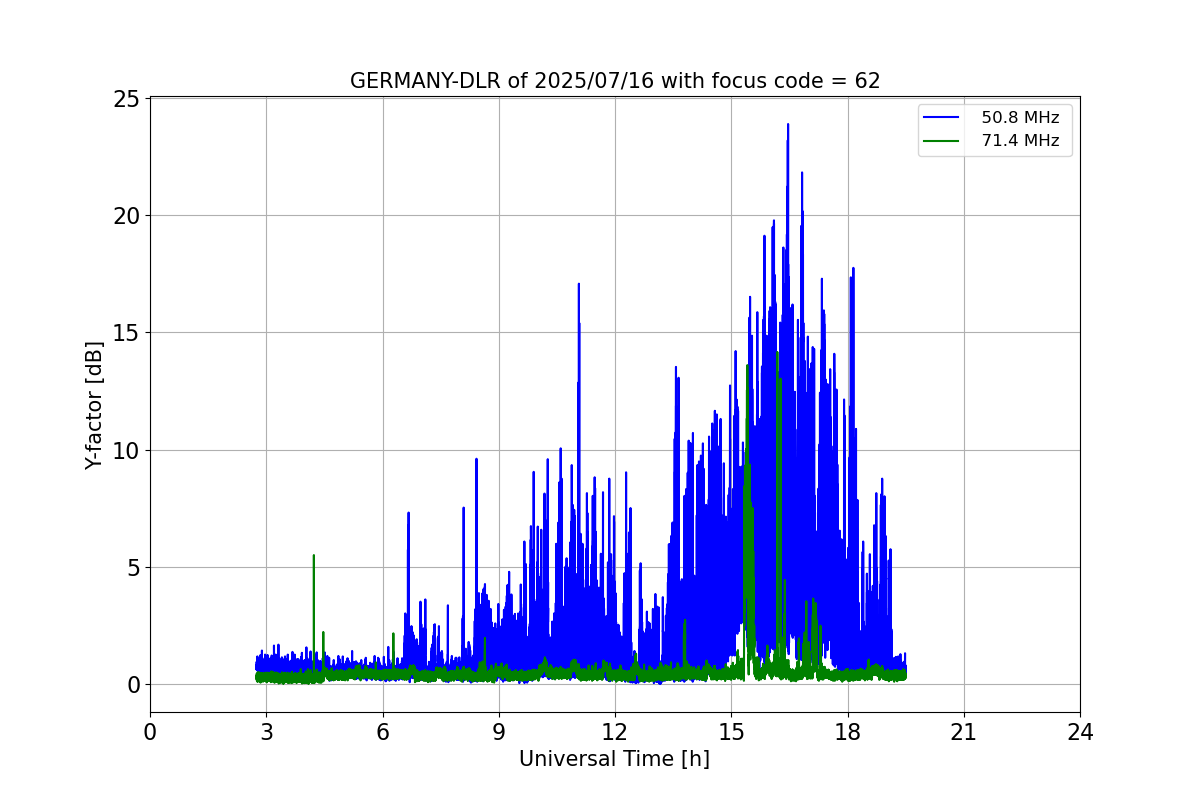Viewport: 1200px width, 800px height.
Task: Click the green line legend swatch
Action: pos(942,141)
